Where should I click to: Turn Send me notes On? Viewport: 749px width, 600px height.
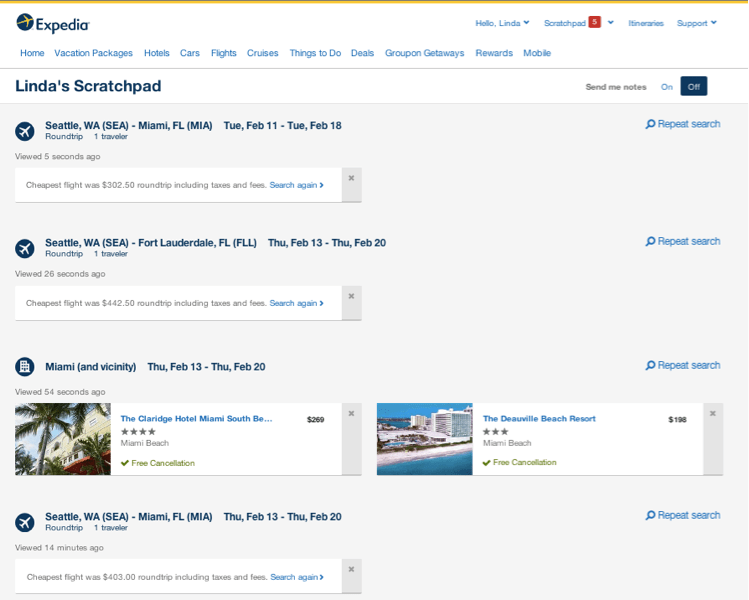coord(667,86)
